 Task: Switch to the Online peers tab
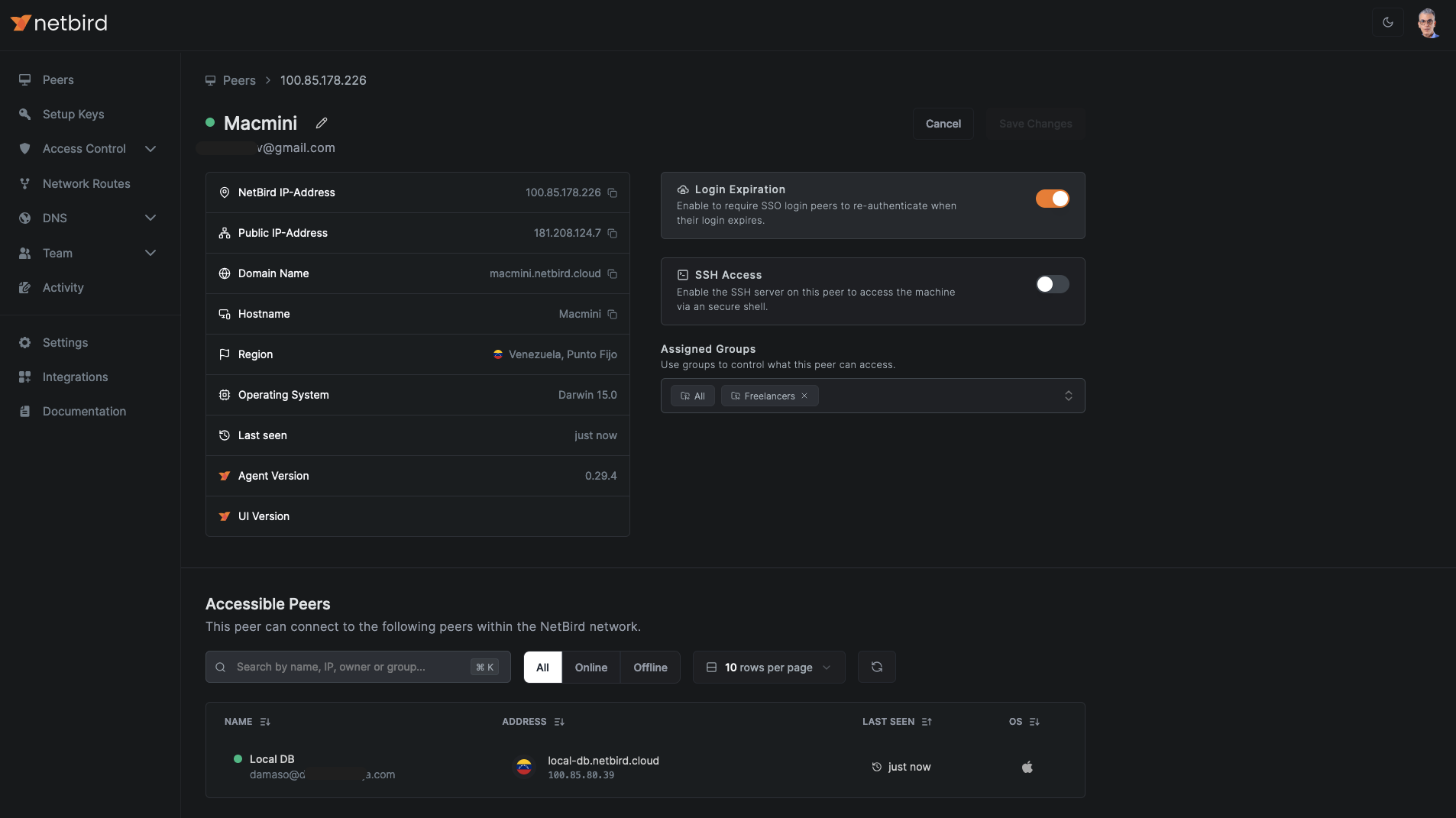pos(590,667)
